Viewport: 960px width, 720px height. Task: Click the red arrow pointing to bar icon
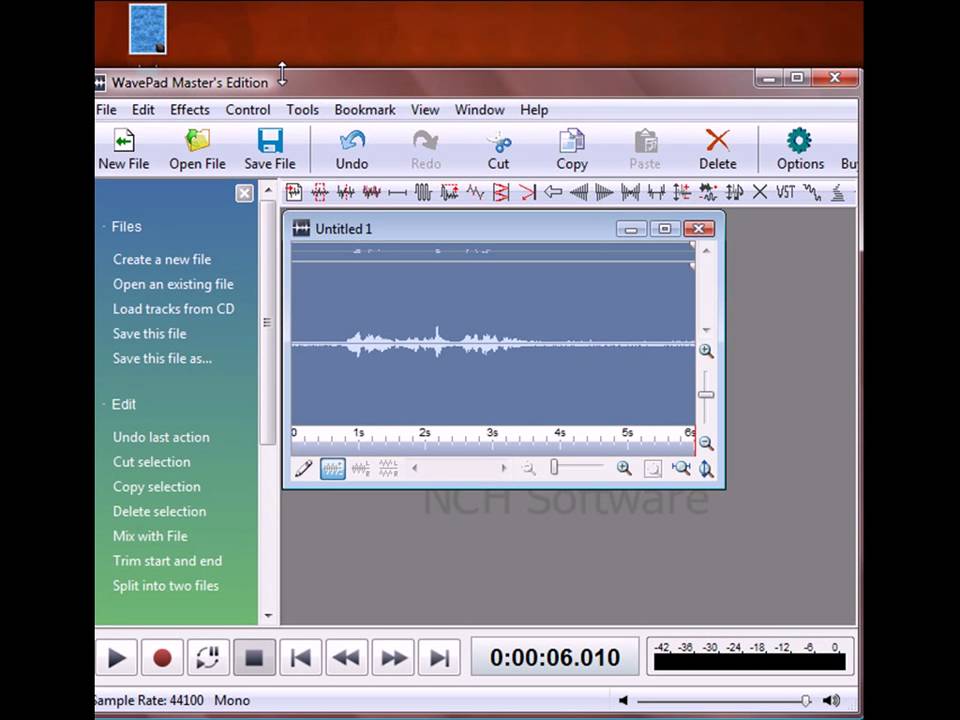click(527, 192)
